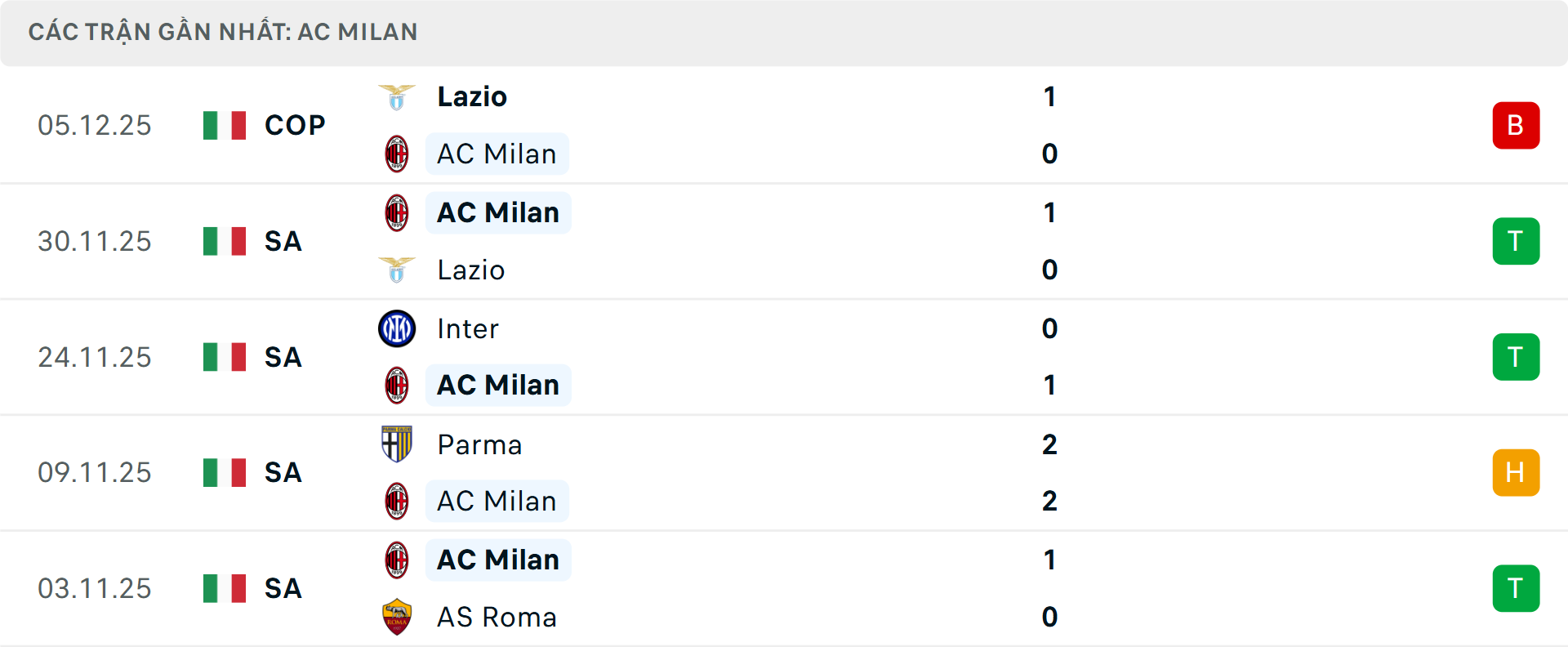Open the Parma team crest
This screenshot has width=1568, height=647.
[x=397, y=444]
